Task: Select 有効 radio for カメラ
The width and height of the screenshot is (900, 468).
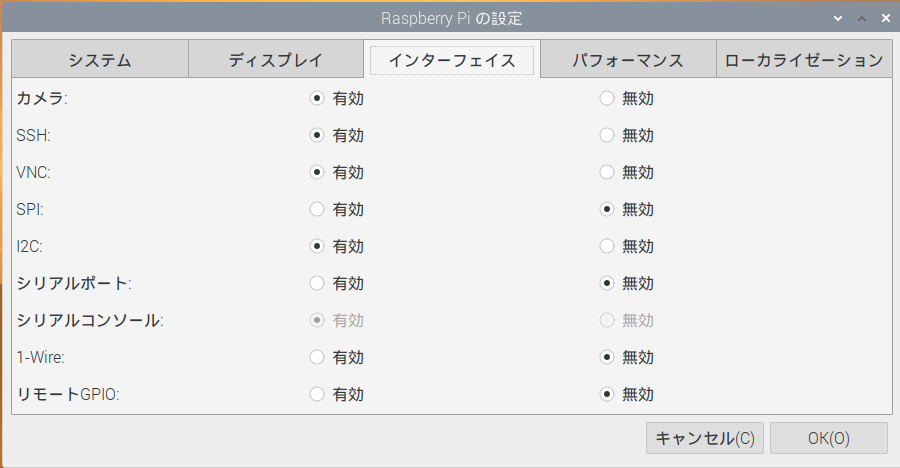Action: pyautogui.click(x=317, y=98)
